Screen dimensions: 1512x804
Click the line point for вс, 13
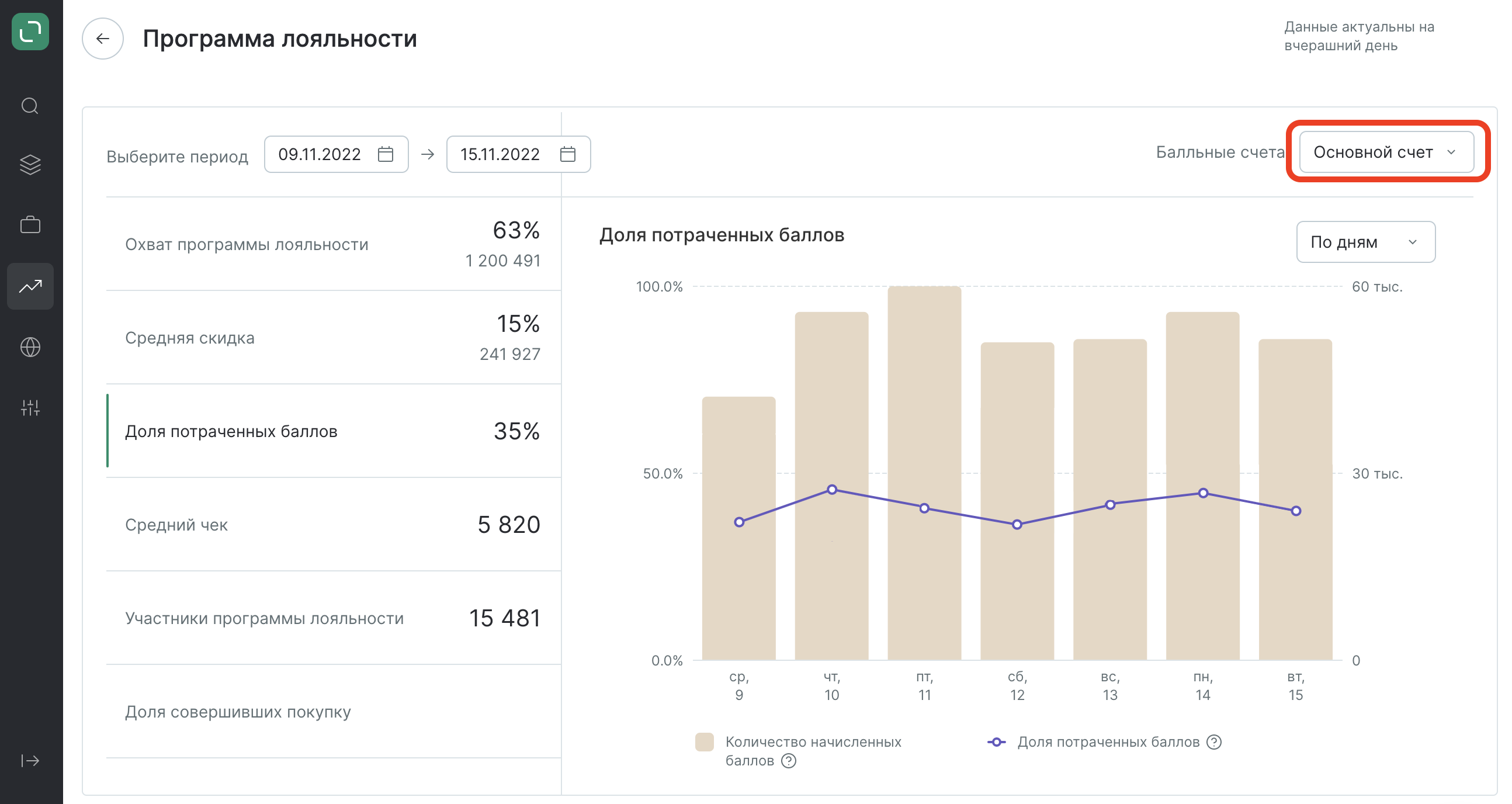[1110, 505]
